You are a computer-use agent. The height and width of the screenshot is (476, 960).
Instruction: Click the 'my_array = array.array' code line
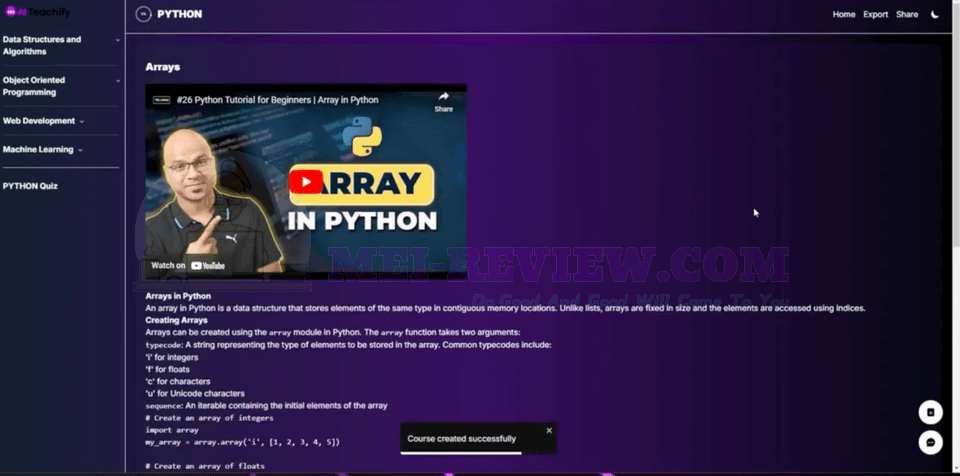pos(242,442)
